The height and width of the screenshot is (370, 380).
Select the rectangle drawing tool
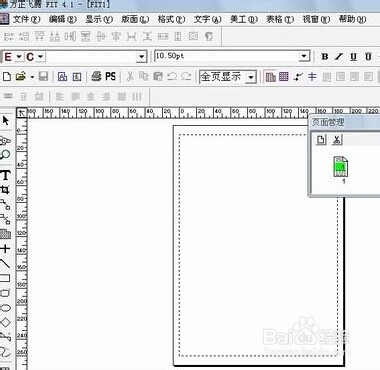point(5,279)
